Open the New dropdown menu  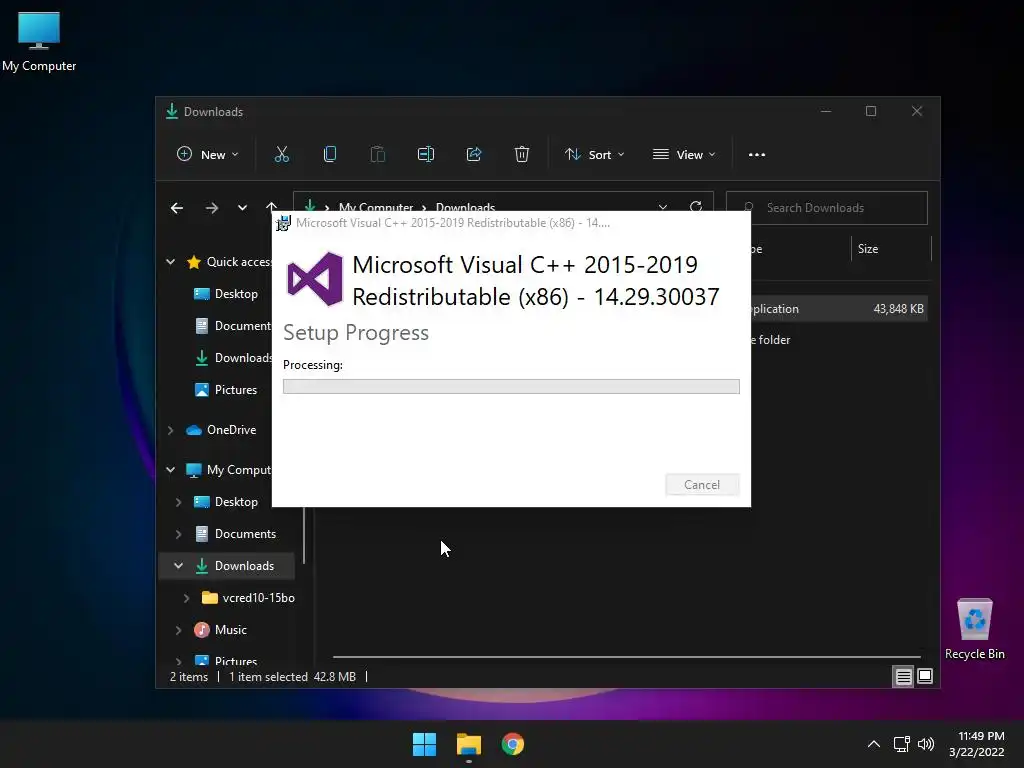tap(208, 155)
